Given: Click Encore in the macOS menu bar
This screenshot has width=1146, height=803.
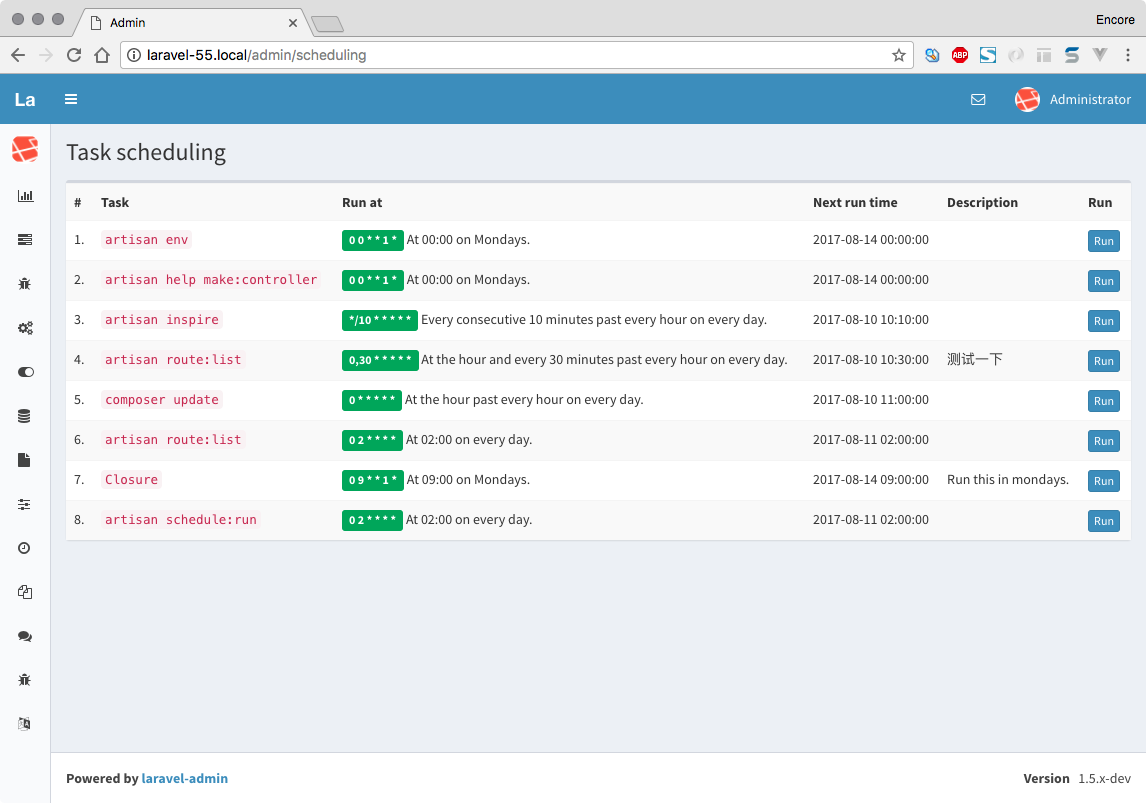Looking at the screenshot, I should point(1114,19).
